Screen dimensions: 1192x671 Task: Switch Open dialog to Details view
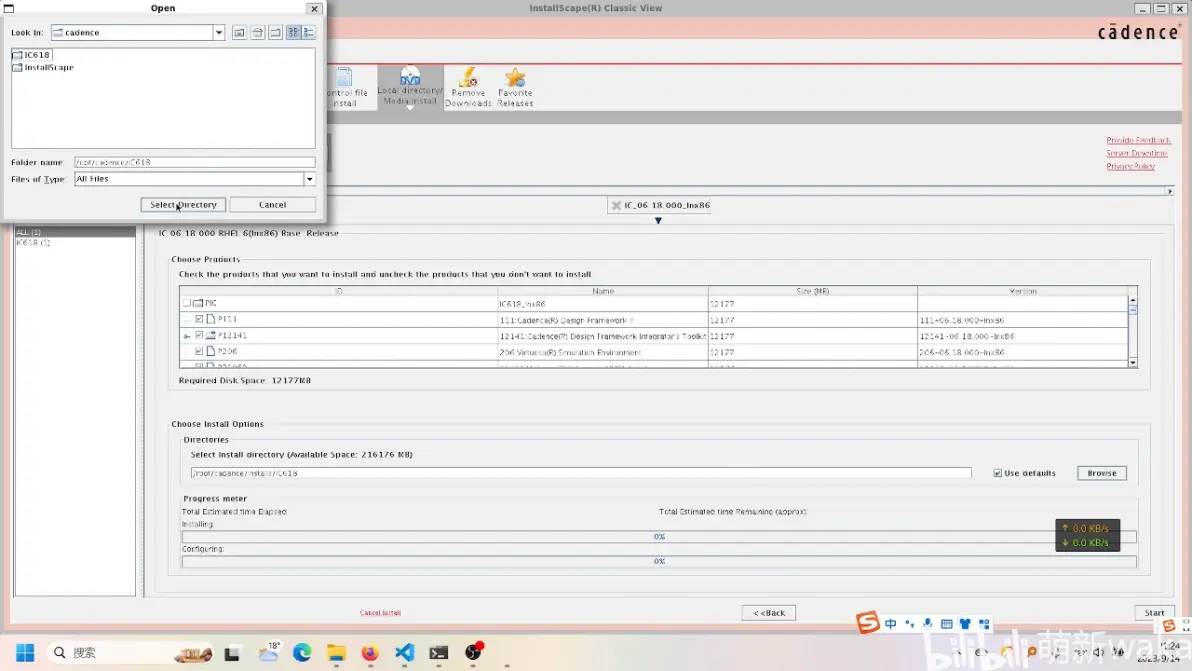[x=309, y=33]
